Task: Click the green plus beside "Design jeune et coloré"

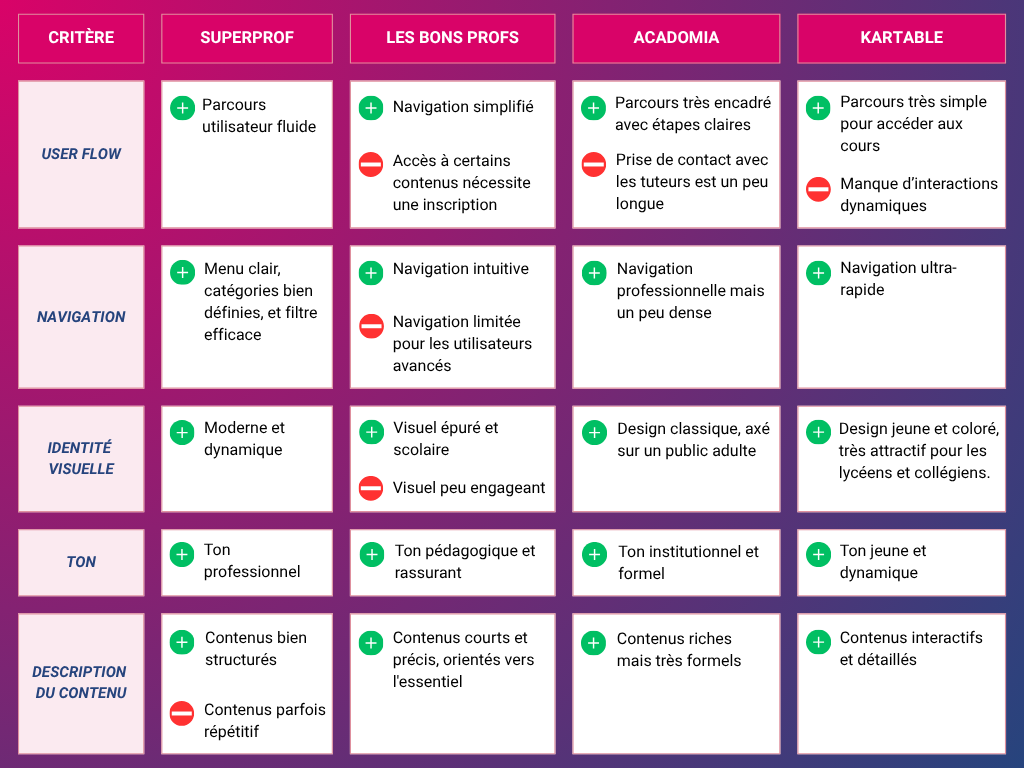Action: tap(818, 432)
